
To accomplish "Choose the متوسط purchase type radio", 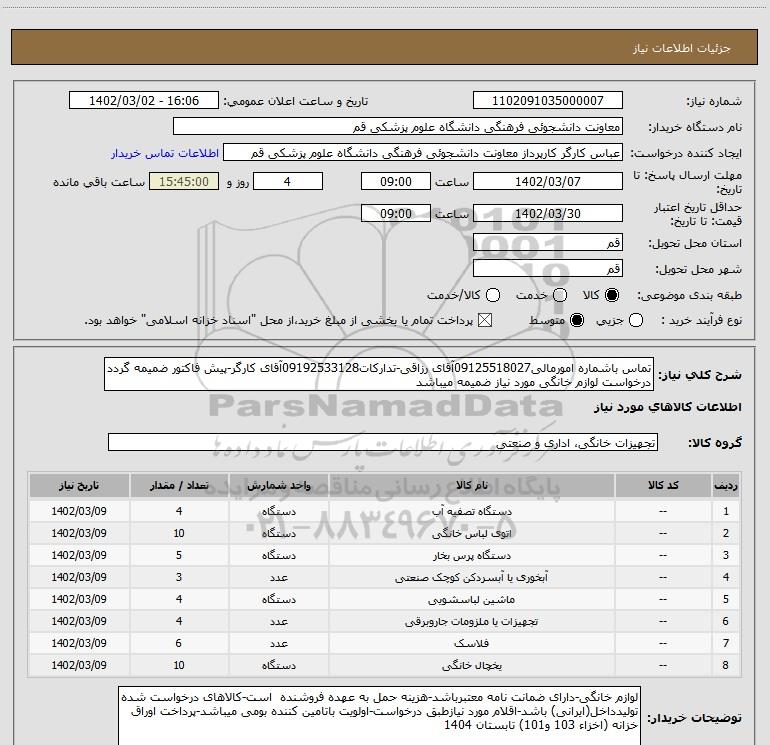I will (x=577, y=321).
